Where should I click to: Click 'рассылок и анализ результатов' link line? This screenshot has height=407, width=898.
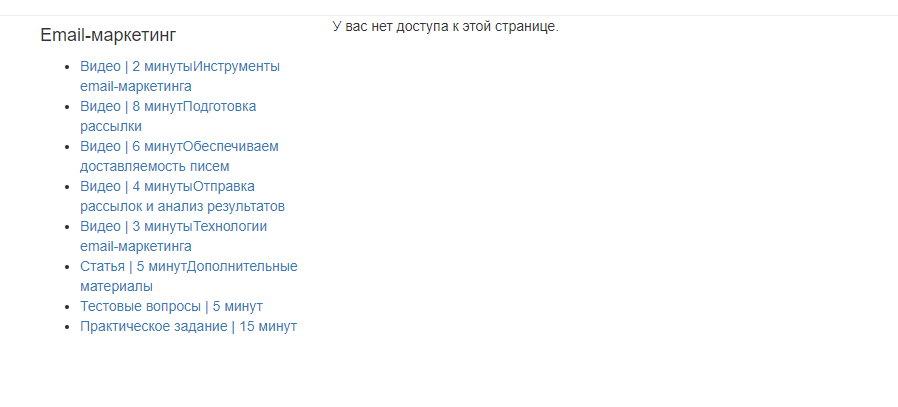pyautogui.click(x=182, y=207)
